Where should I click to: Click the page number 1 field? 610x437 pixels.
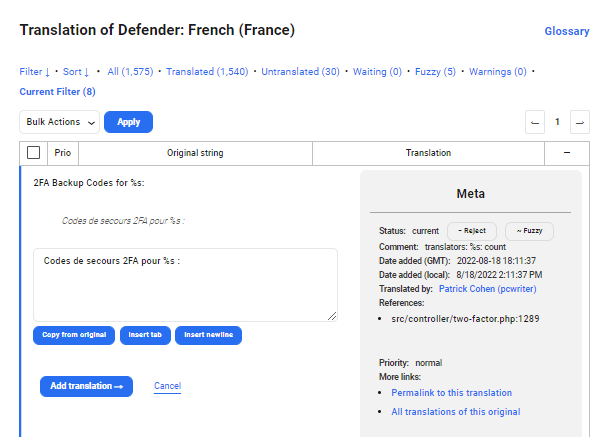click(557, 122)
